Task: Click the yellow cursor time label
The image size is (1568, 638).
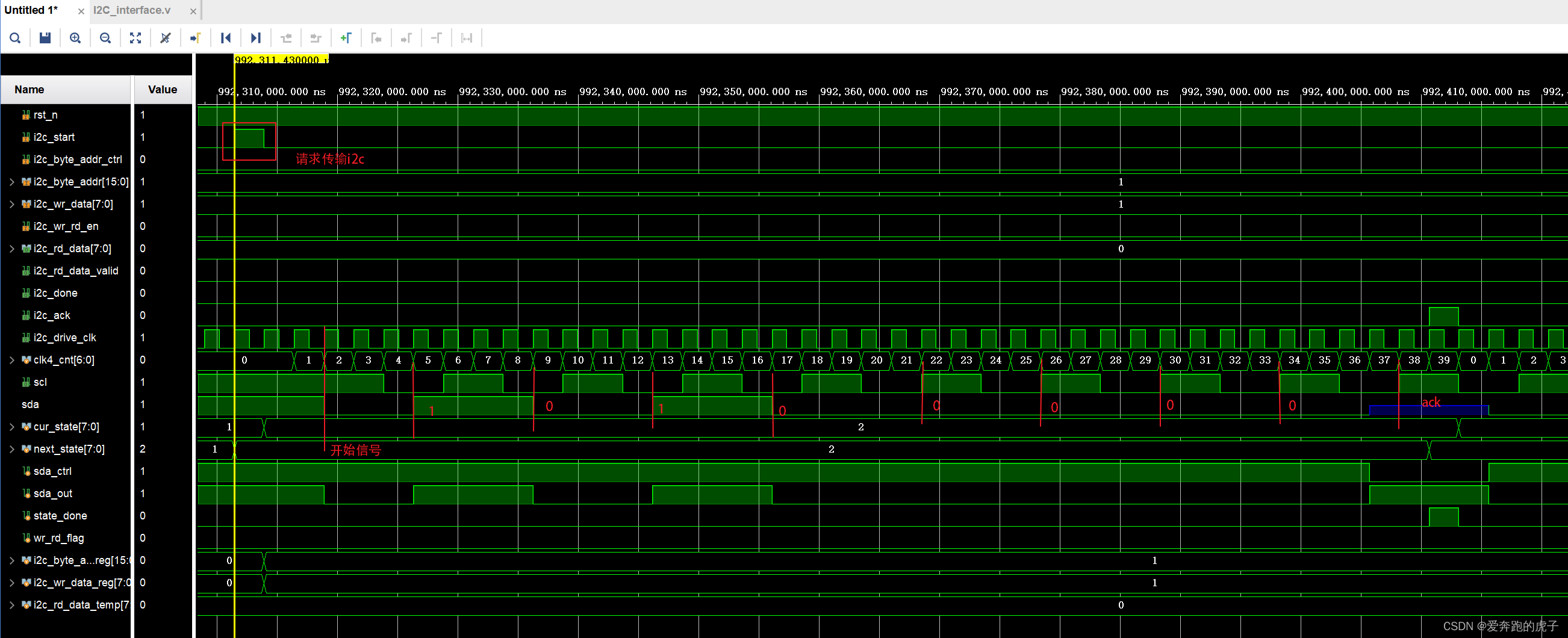Action: 282,59
